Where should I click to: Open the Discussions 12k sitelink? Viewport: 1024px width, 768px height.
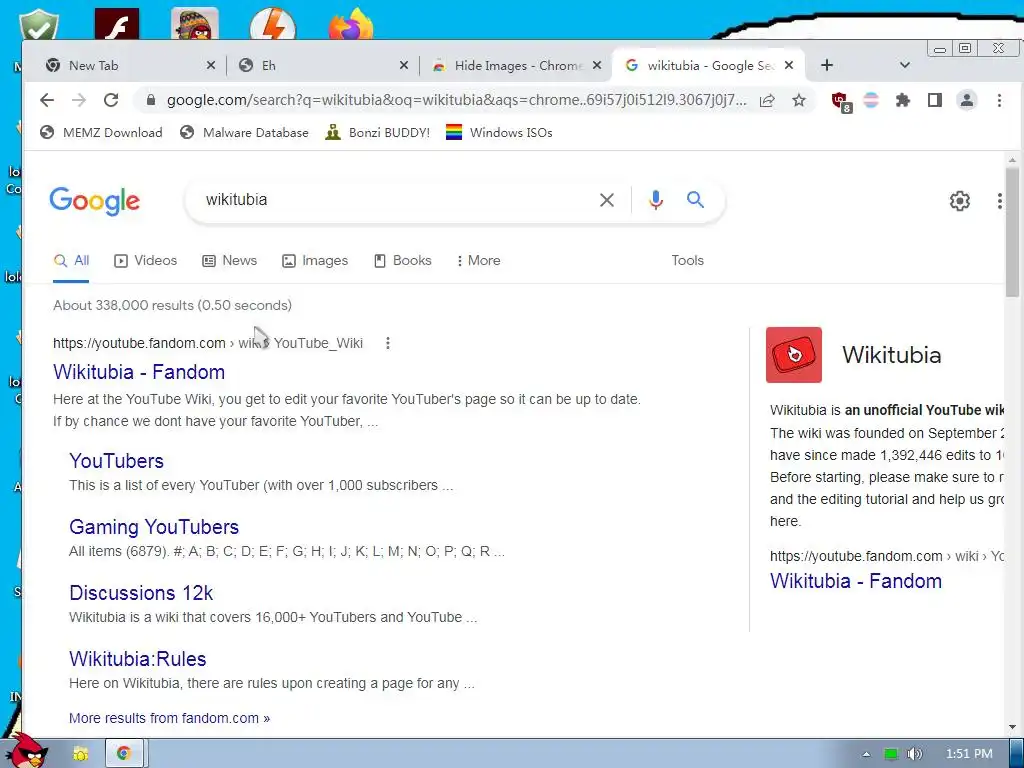(141, 592)
